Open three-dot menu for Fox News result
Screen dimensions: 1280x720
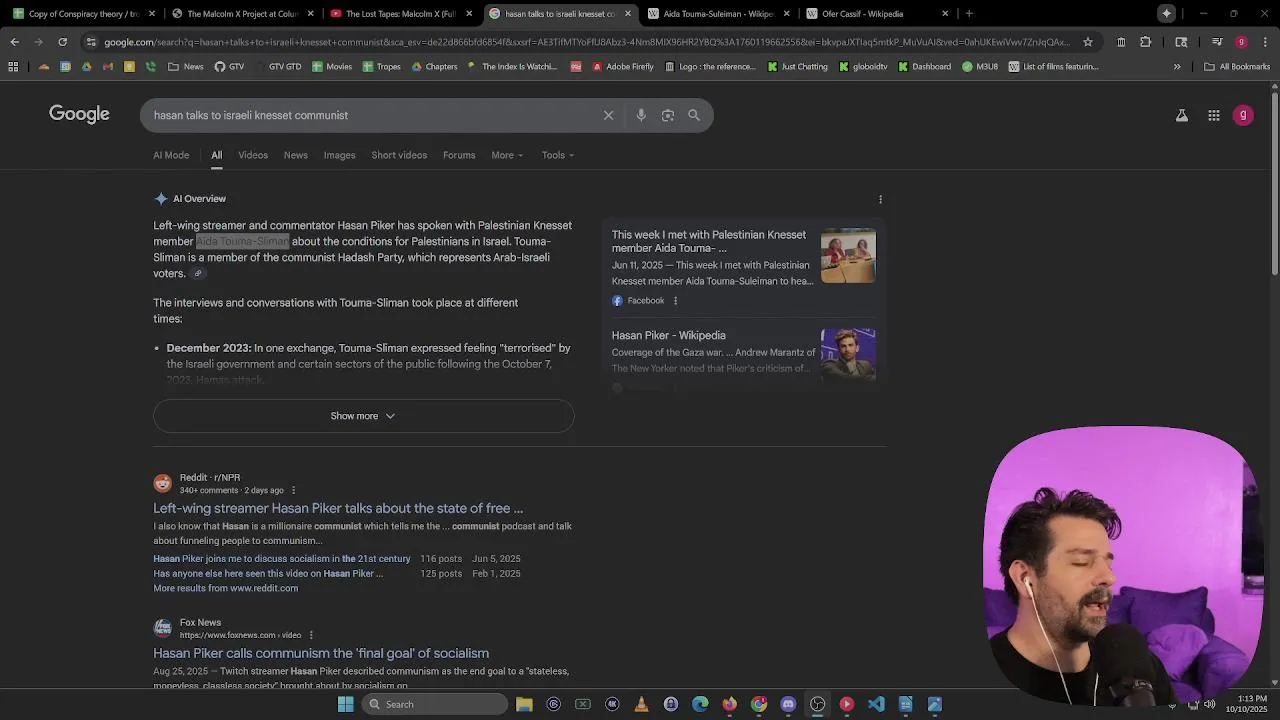pyautogui.click(x=311, y=635)
